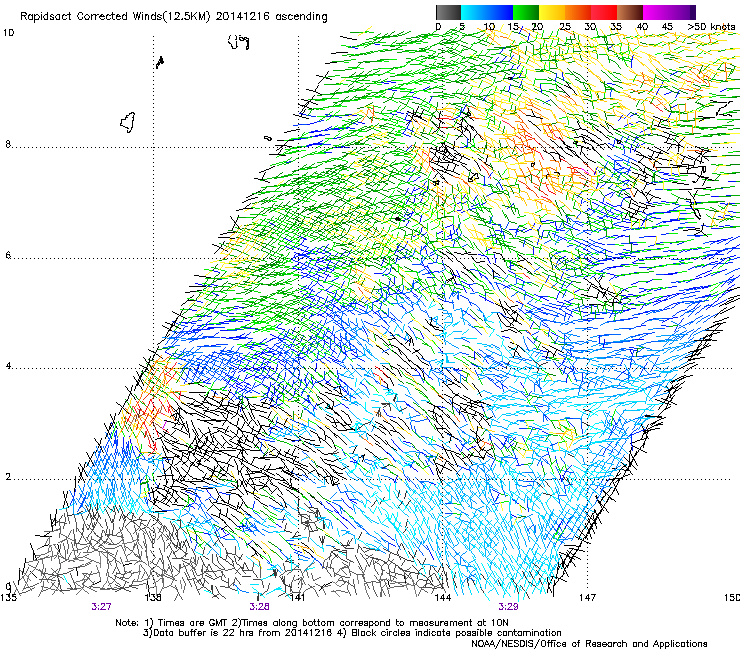The width and height of the screenshot is (740, 650).
Task: Click the legend value 40 label
Action: pyautogui.click(x=642, y=27)
